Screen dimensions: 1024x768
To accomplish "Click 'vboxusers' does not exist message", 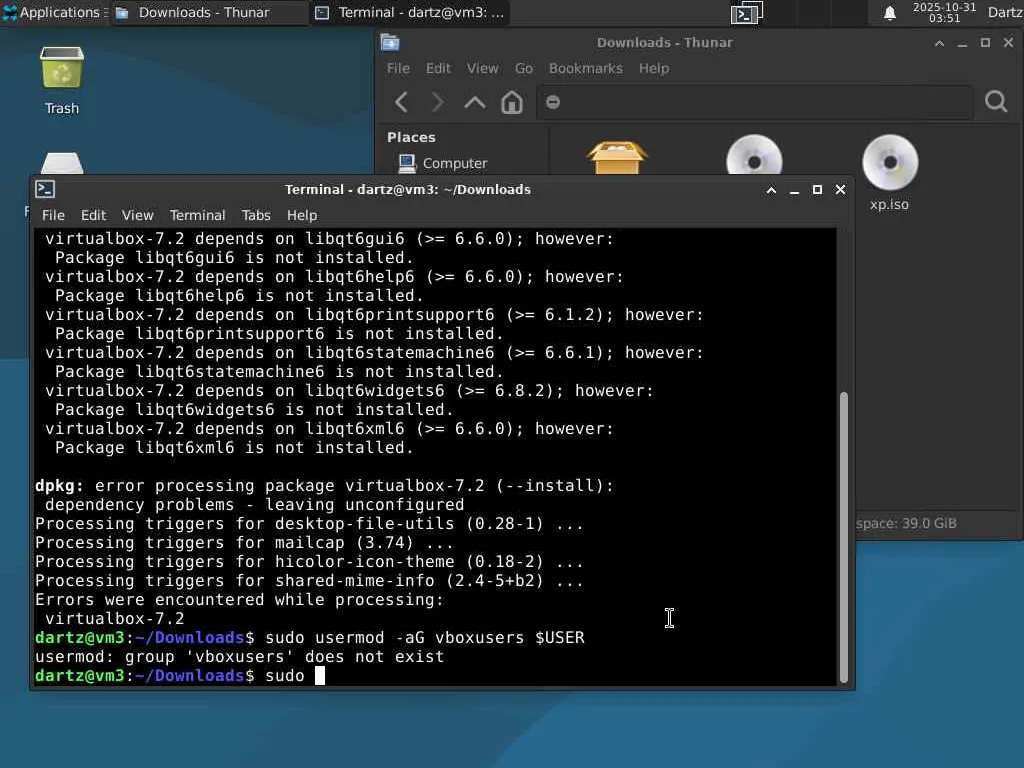I will pyautogui.click(x=239, y=656).
